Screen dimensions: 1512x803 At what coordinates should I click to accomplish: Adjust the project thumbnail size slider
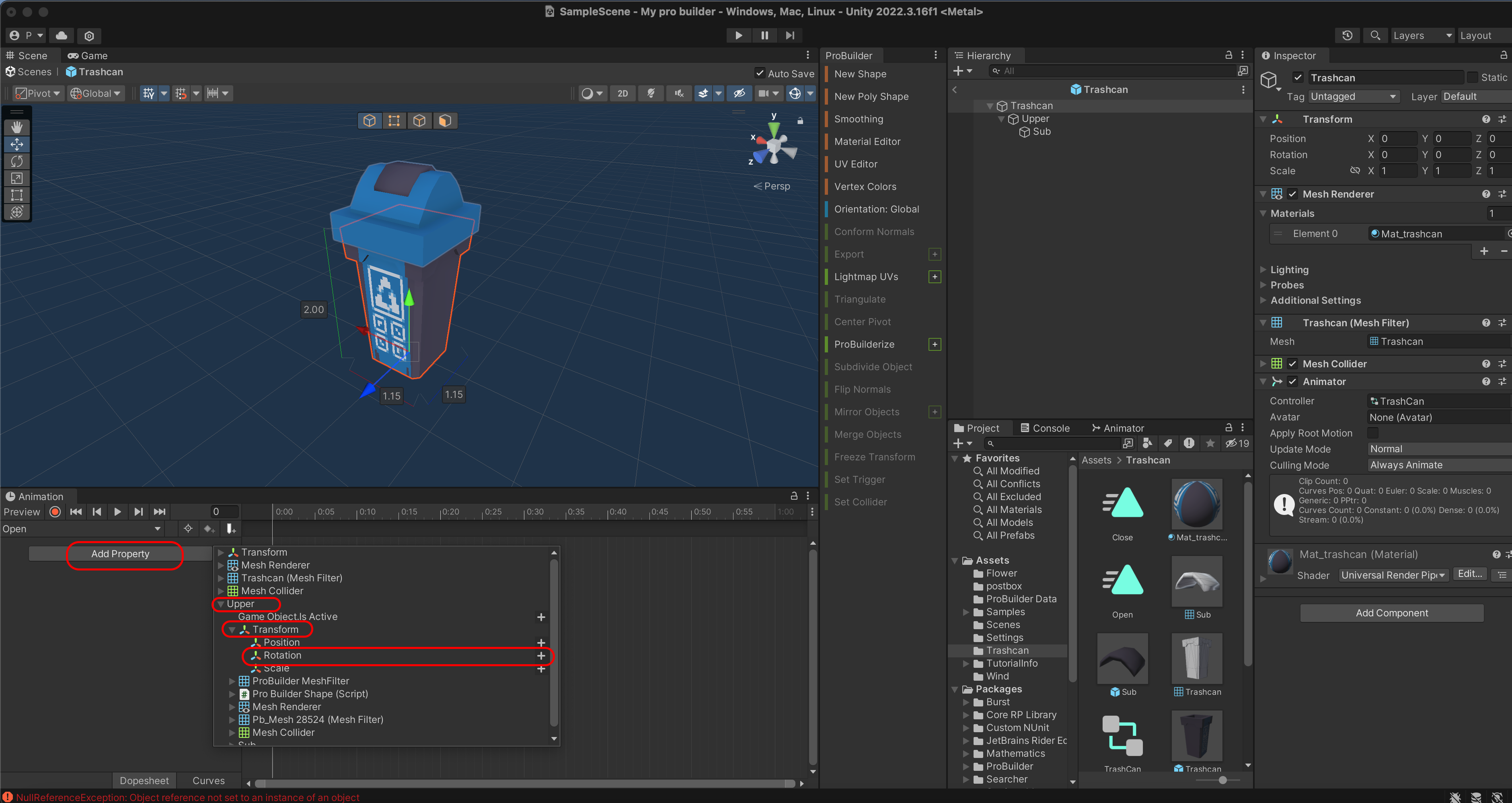(x=1222, y=780)
